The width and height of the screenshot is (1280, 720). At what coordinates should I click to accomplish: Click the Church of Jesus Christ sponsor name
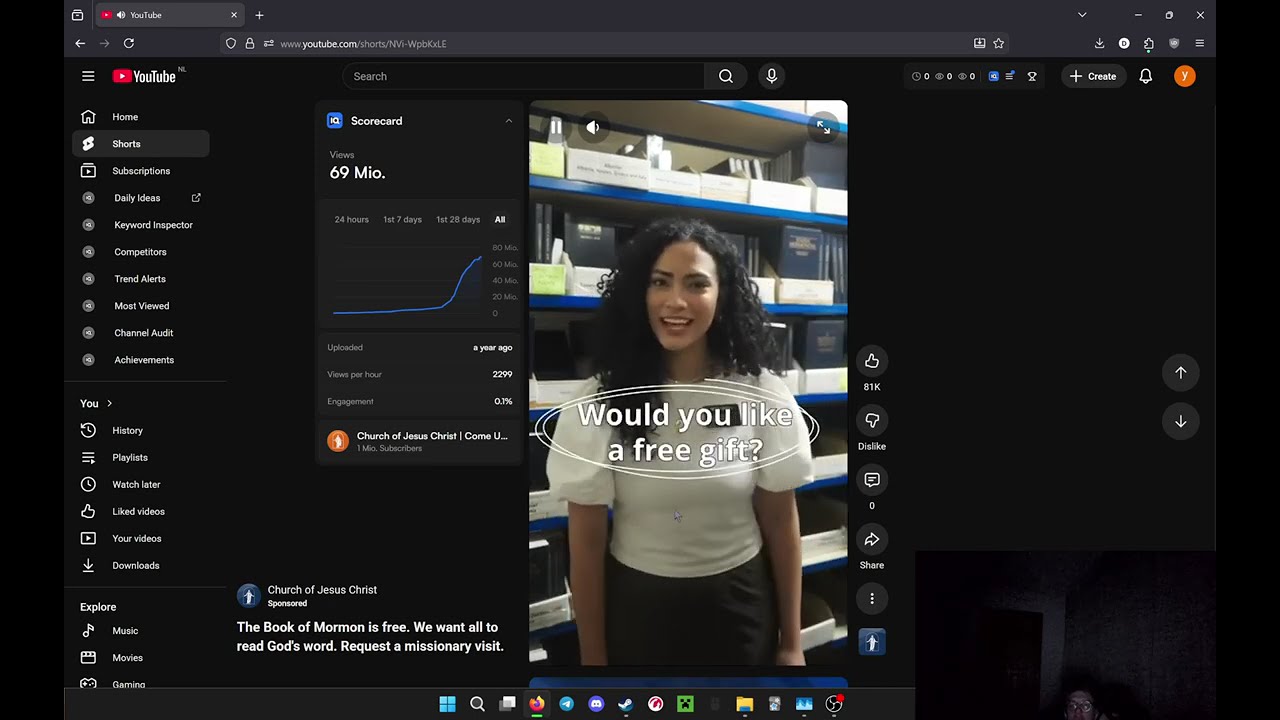[322, 590]
